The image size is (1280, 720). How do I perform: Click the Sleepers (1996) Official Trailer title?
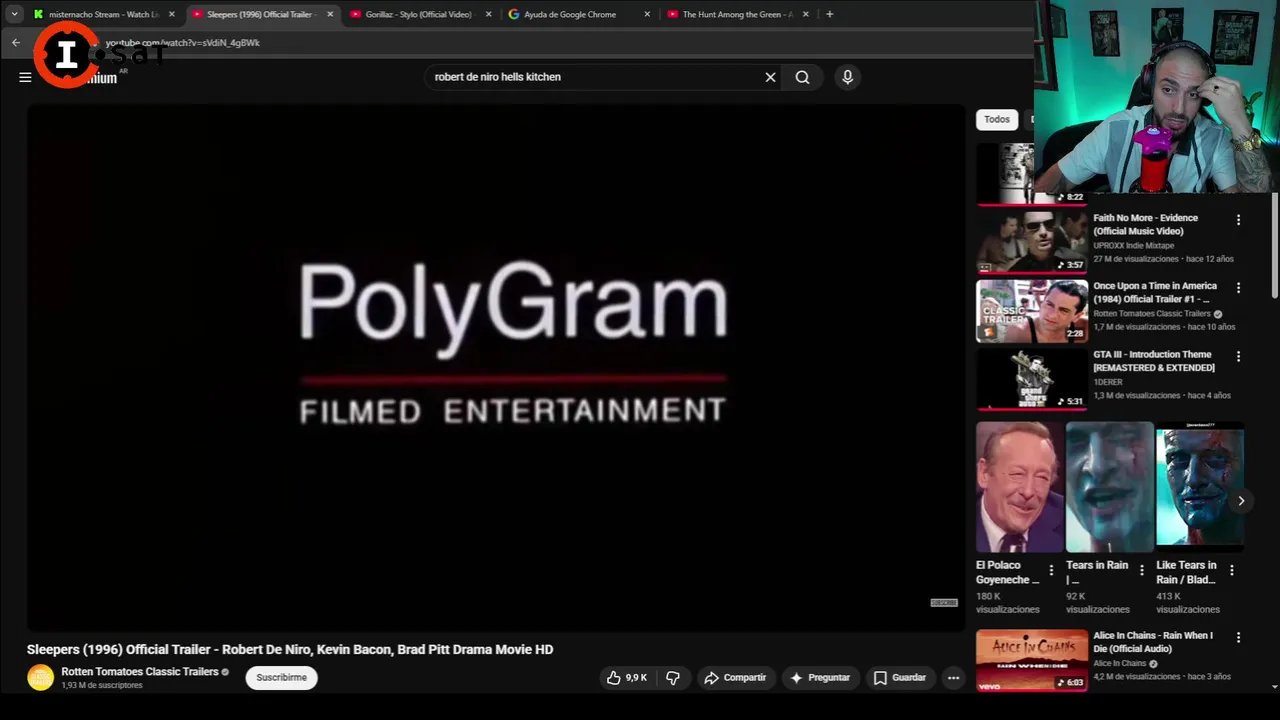(290, 649)
